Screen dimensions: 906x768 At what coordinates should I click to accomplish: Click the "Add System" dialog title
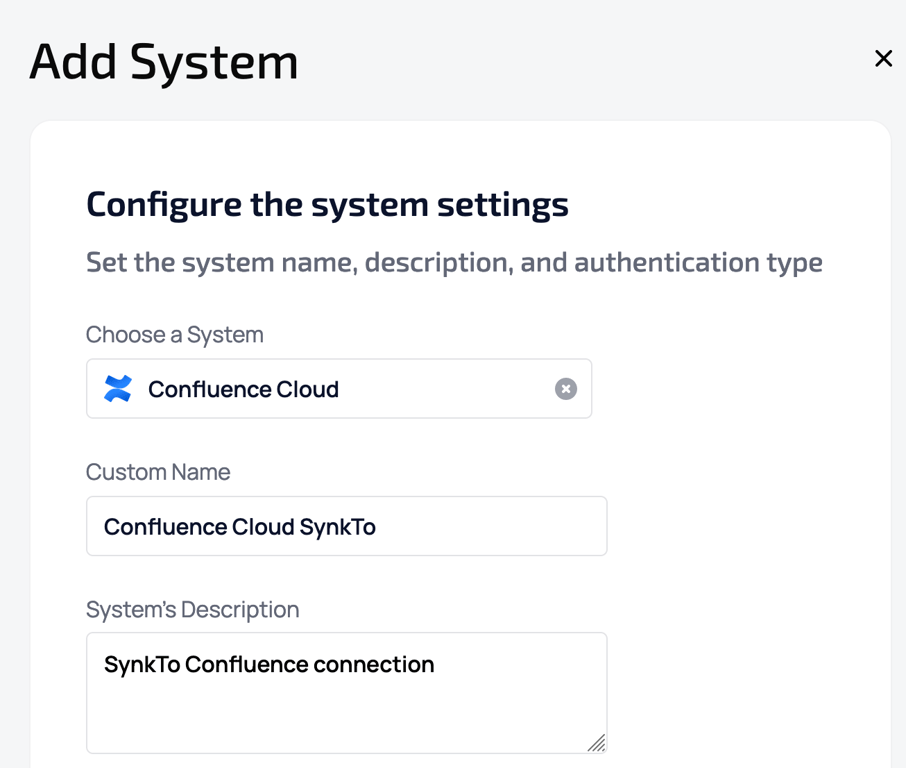pyautogui.click(x=164, y=62)
